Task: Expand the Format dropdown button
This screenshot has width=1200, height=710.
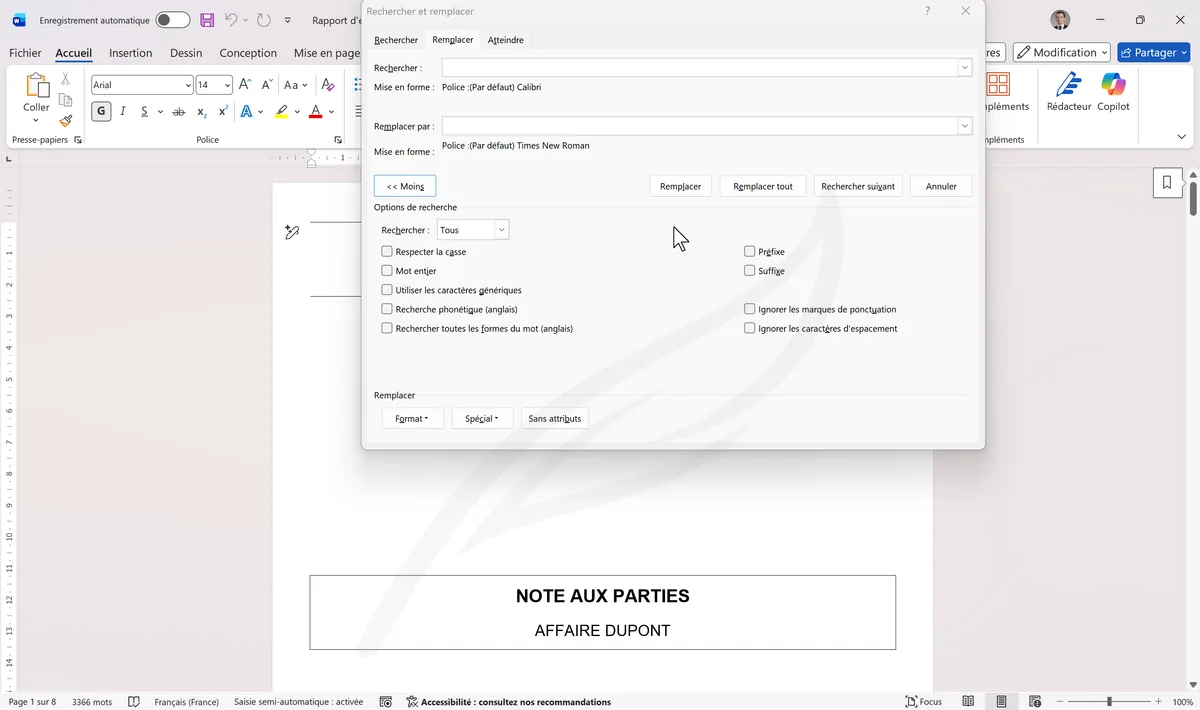Action: pos(412,419)
